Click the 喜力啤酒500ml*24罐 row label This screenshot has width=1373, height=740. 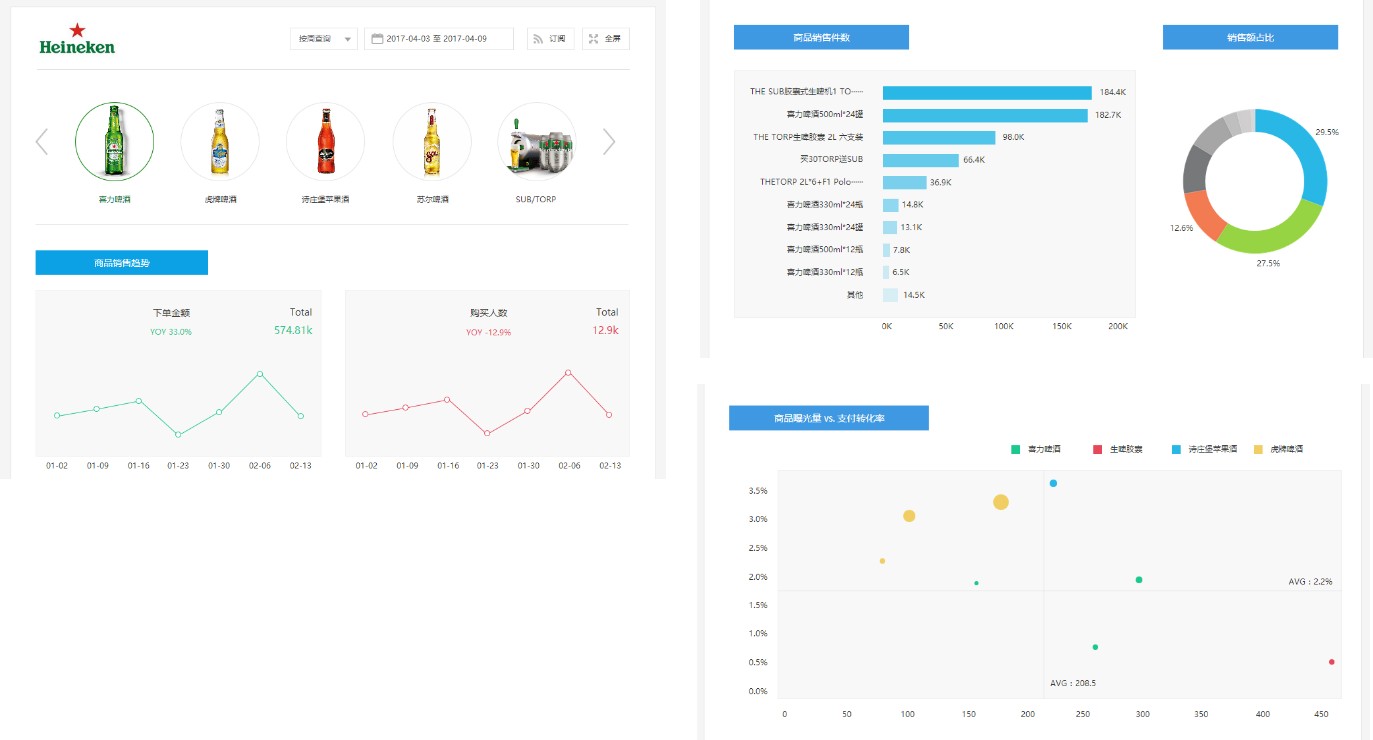825,115
